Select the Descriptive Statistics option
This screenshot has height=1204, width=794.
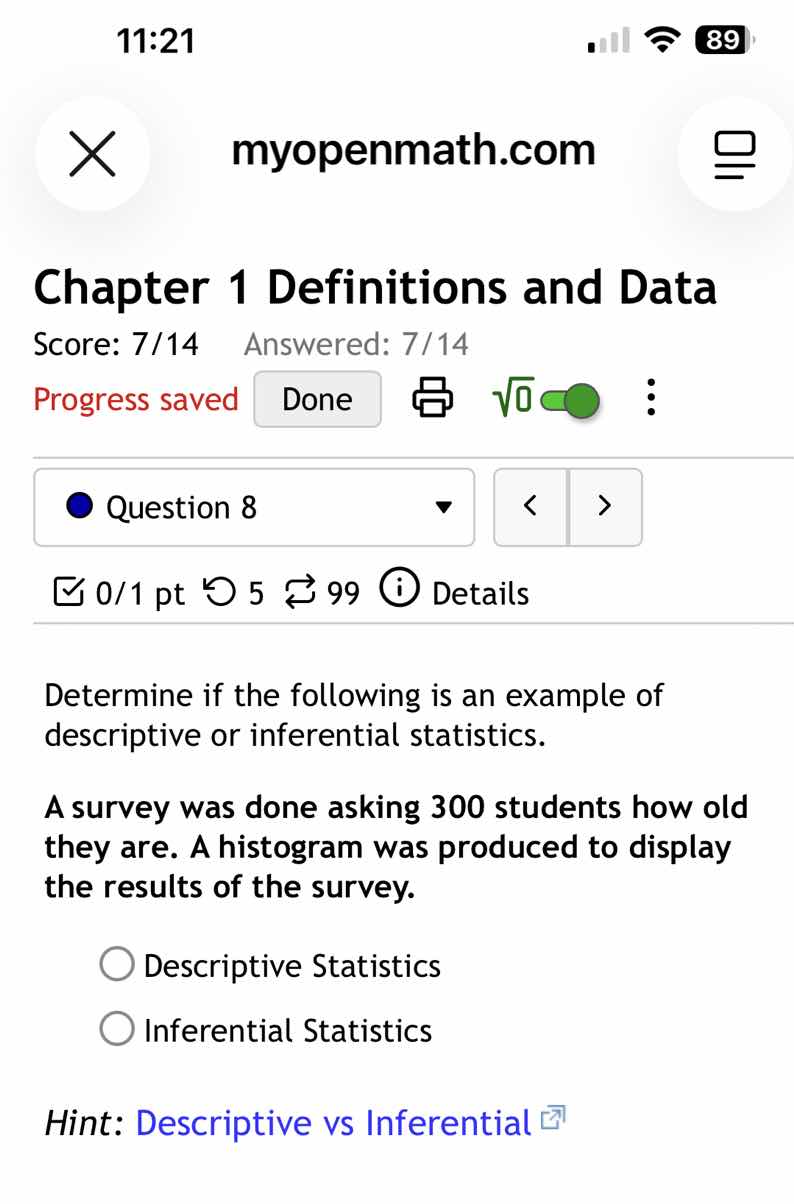[116, 963]
